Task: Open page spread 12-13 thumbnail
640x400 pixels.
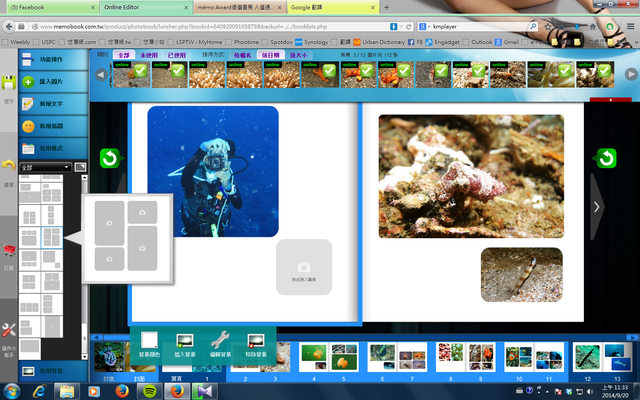Action: pyautogui.click(x=602, y=357)
